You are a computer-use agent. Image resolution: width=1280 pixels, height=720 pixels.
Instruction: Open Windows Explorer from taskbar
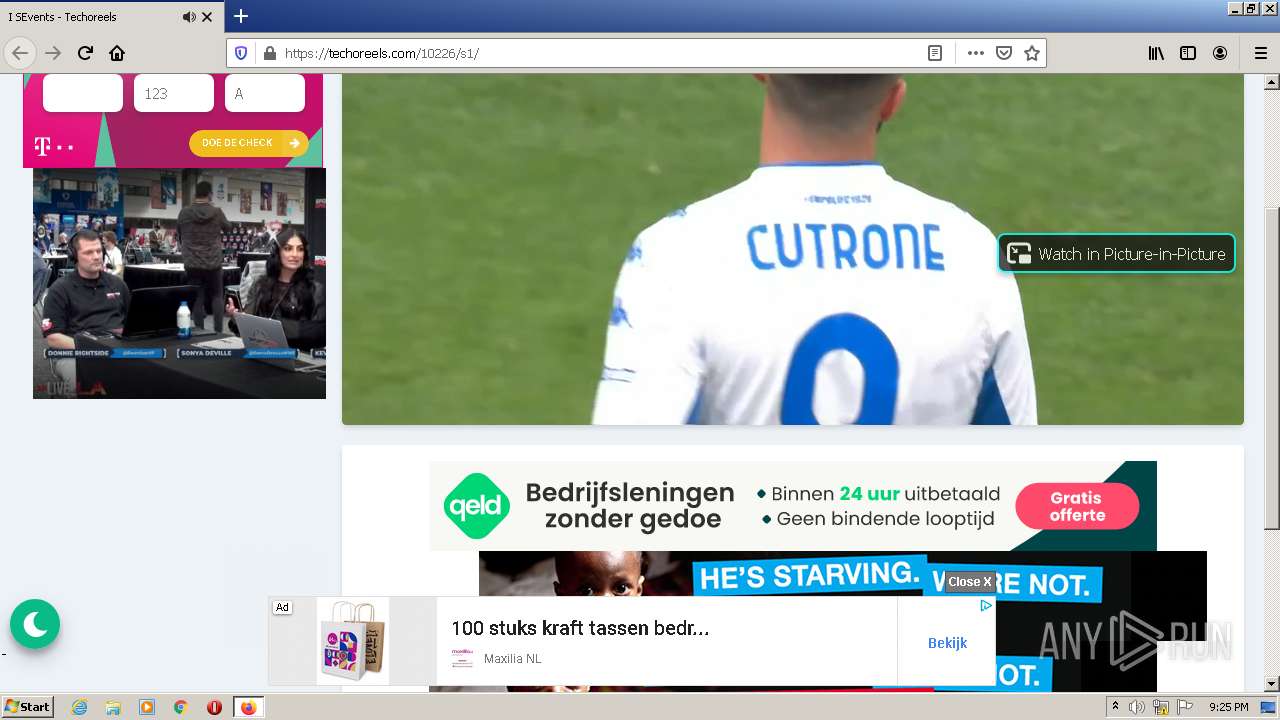click(113, 707)
